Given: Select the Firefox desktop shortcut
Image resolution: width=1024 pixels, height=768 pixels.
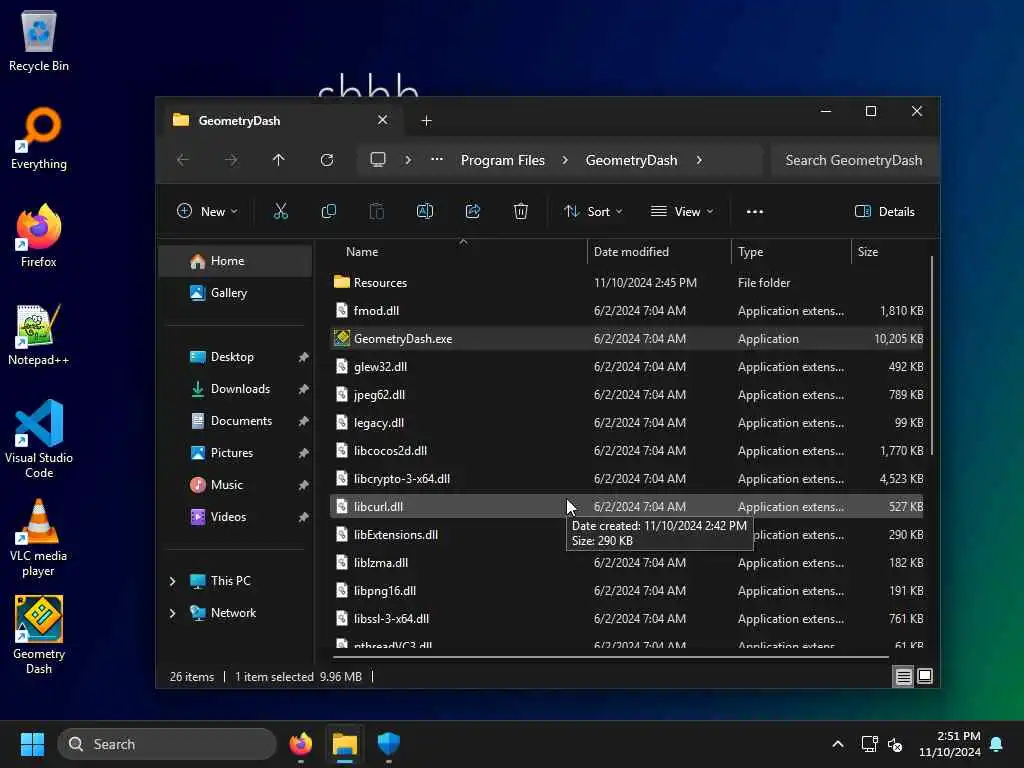Looking at the screenshot, I should [39, 236].
